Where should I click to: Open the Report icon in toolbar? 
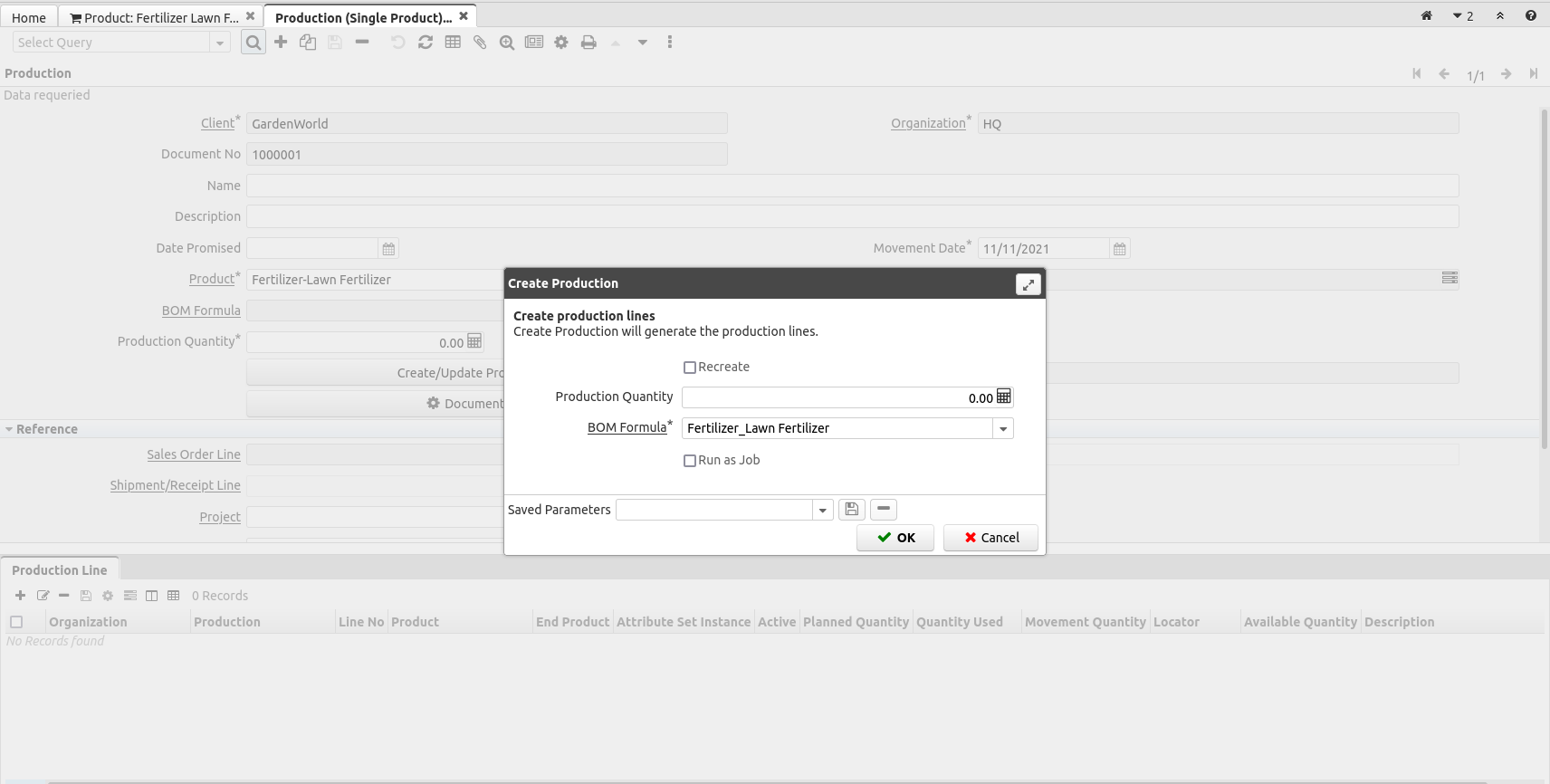[x=534, y=42]
